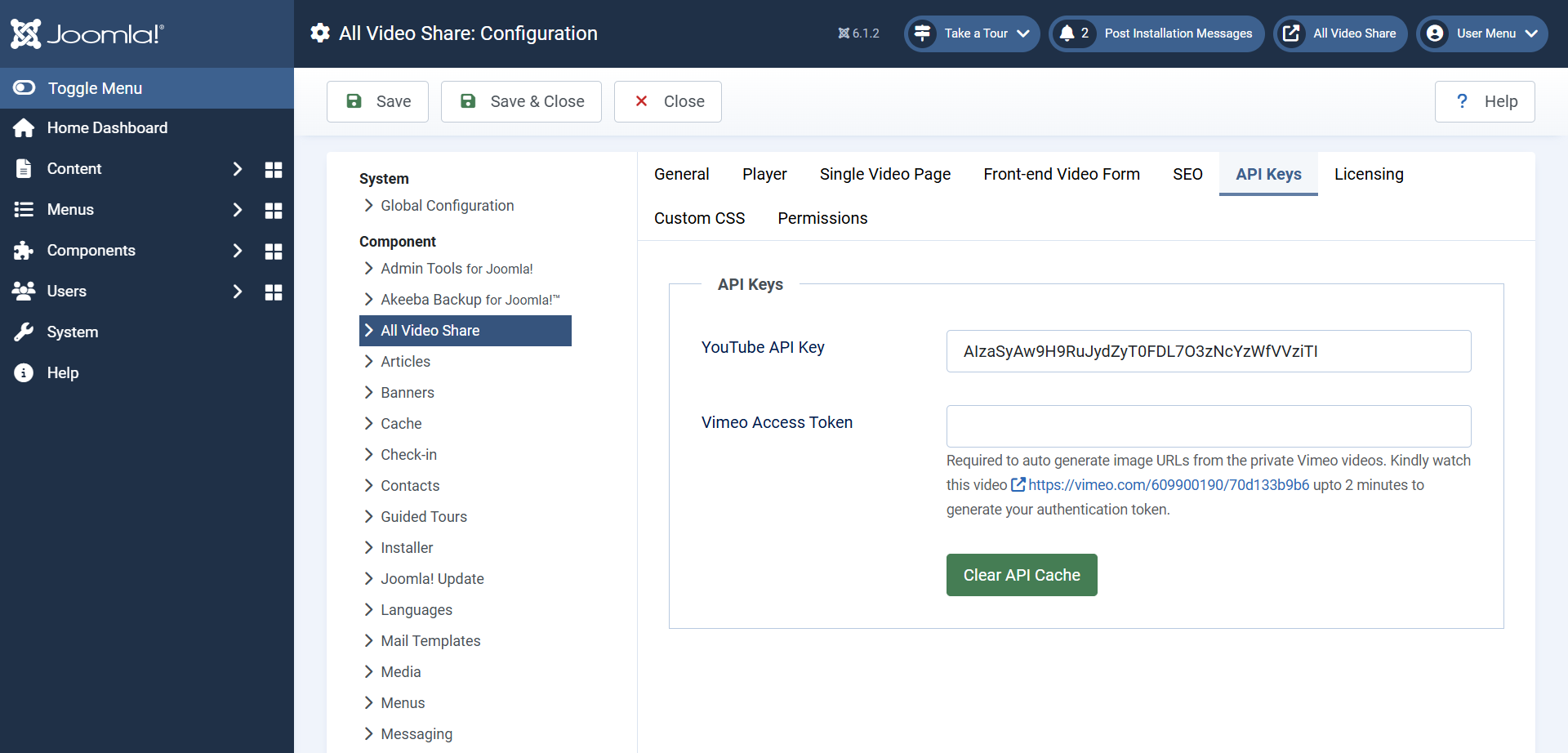The width and height of the screenshot is (1568, 753).
Task: Open Languages configuration
Action: coord(416,610)
